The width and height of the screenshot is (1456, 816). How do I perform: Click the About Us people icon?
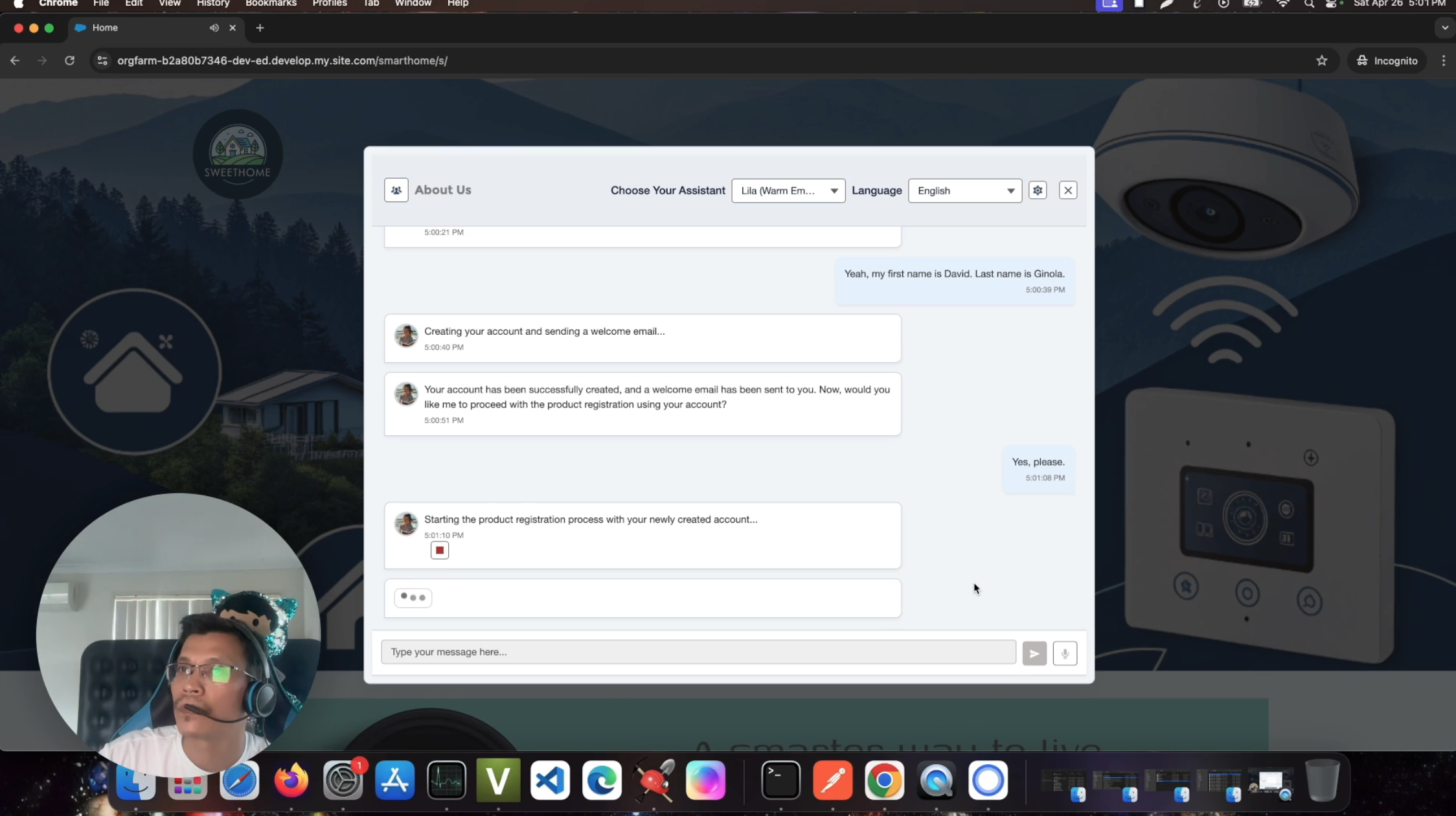coord(396,190)
